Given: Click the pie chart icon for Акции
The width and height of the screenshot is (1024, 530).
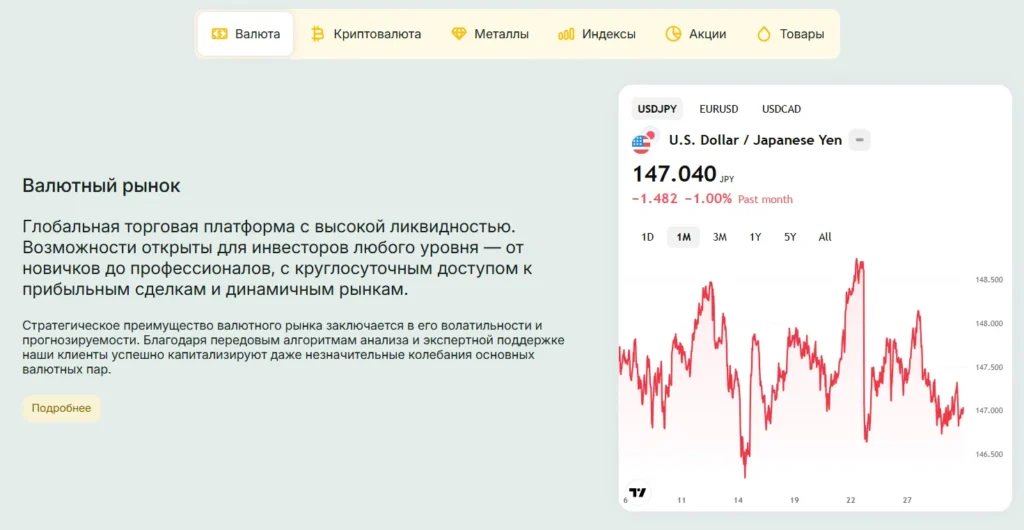Looking at the screenshot, I should pyautogui.click(x=673, y=34).
